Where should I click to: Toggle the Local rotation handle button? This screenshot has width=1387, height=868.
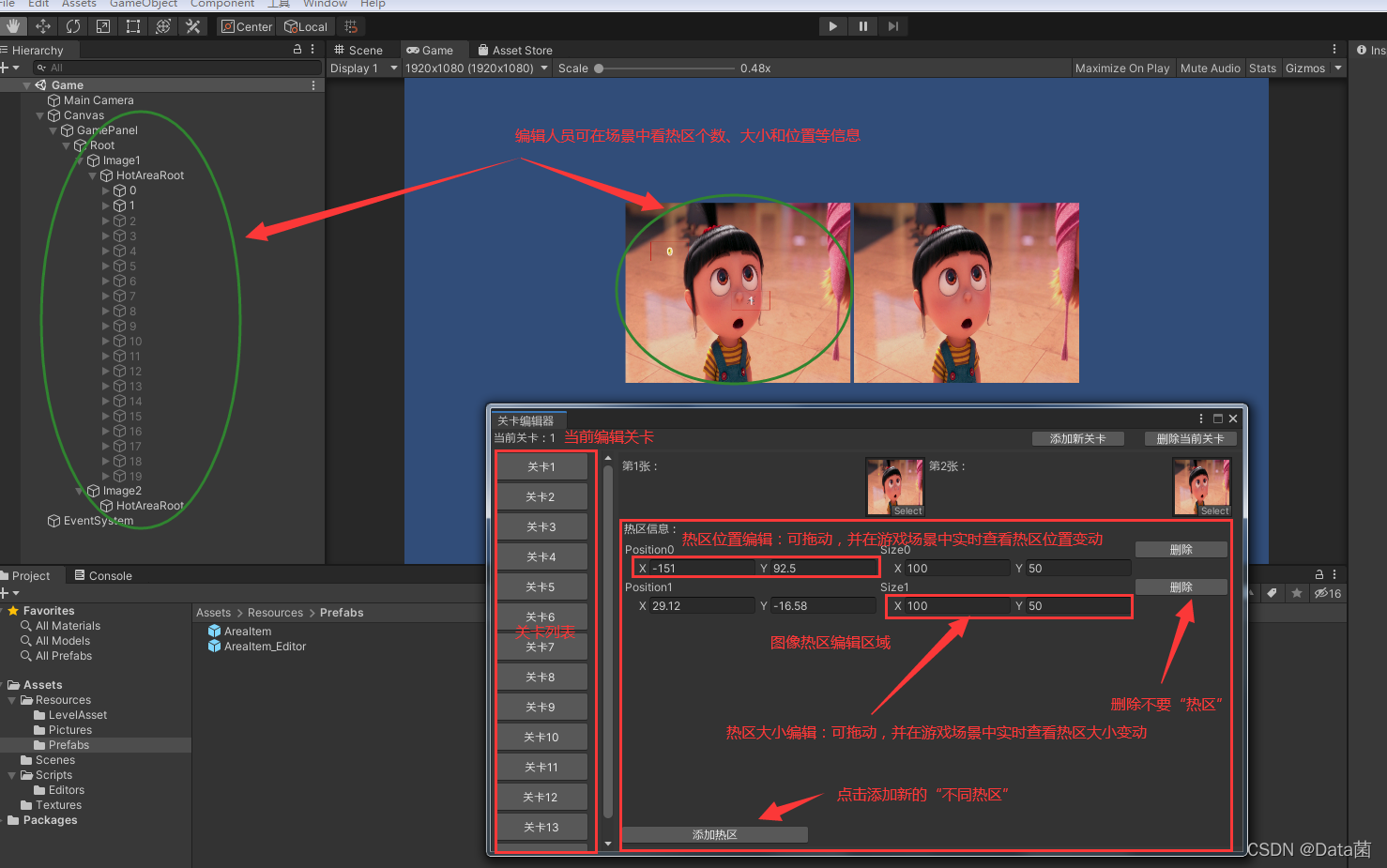[306, 26]
